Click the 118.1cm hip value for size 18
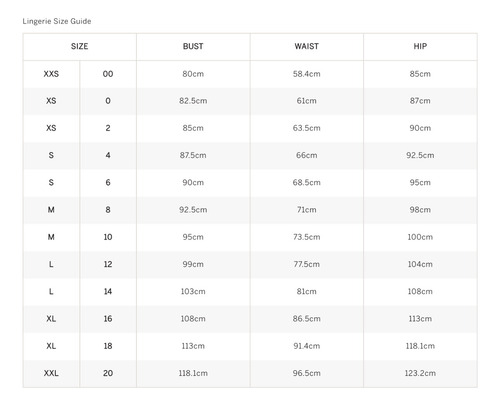Viewport: 500px width, 406px height. [420, 346]
